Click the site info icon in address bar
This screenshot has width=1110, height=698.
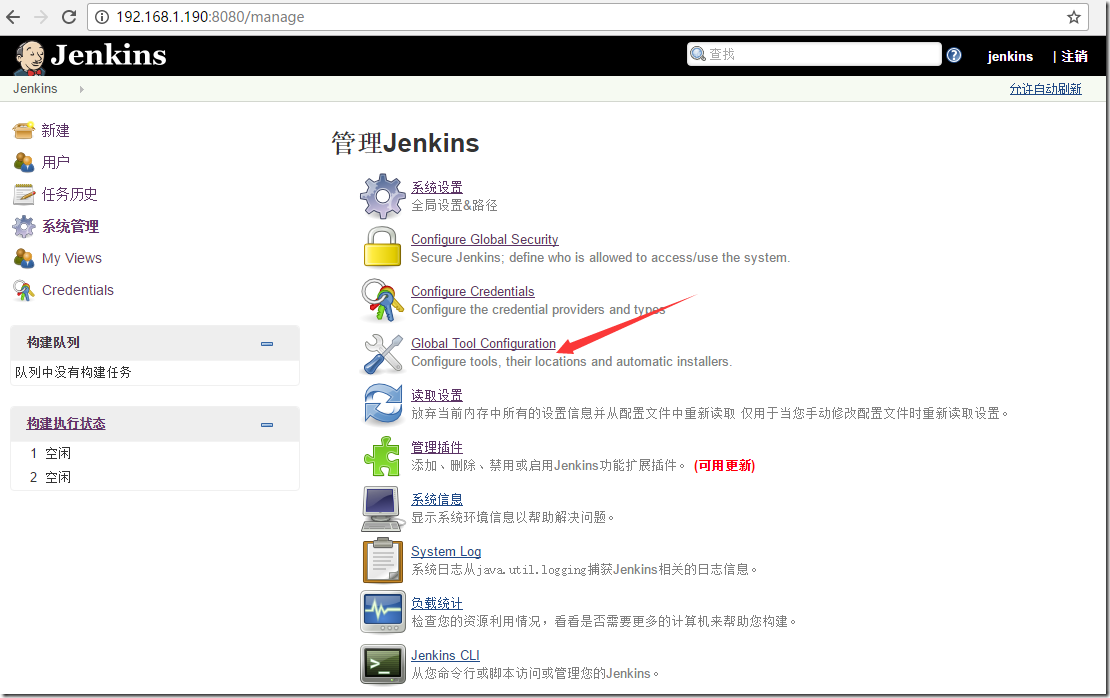[x=102, y=17]
